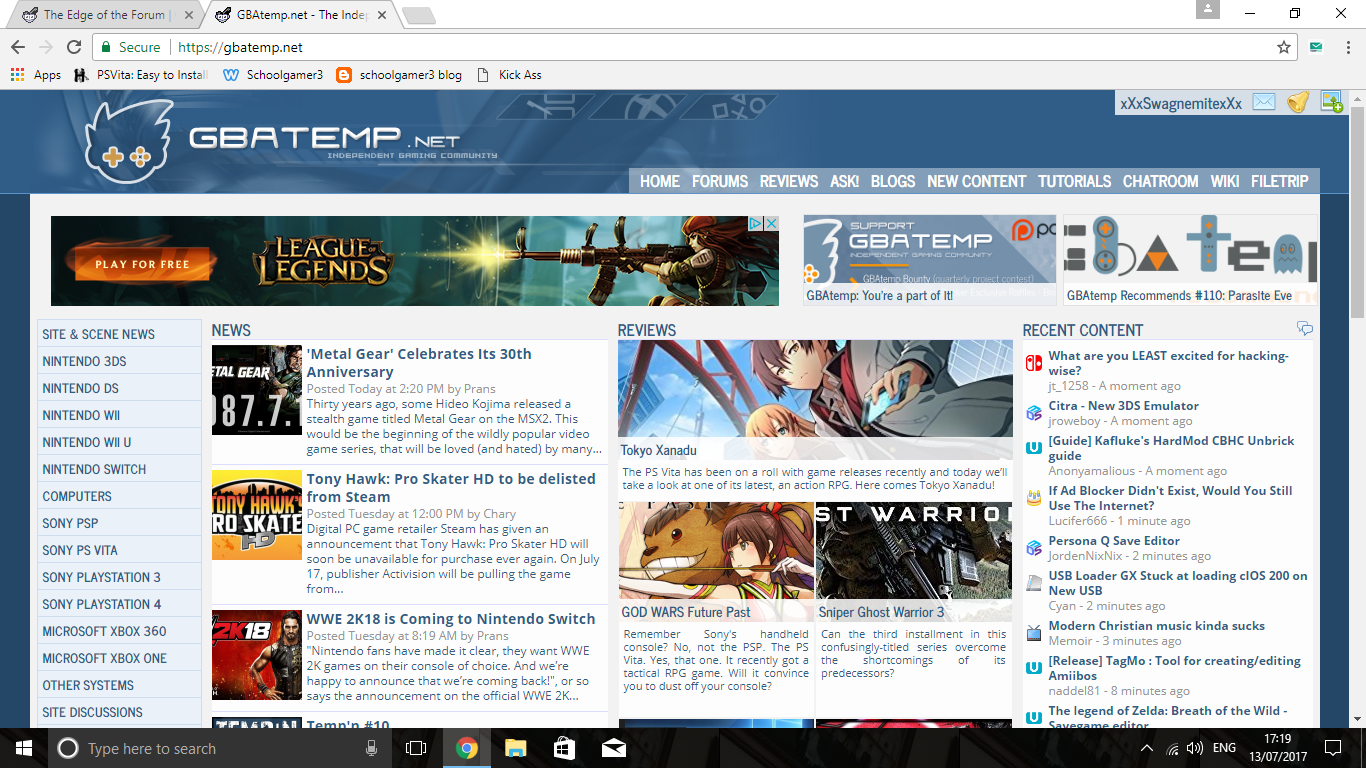Click the cake icon beside the Ad Blocker thread

click(x=1034, y=498)
